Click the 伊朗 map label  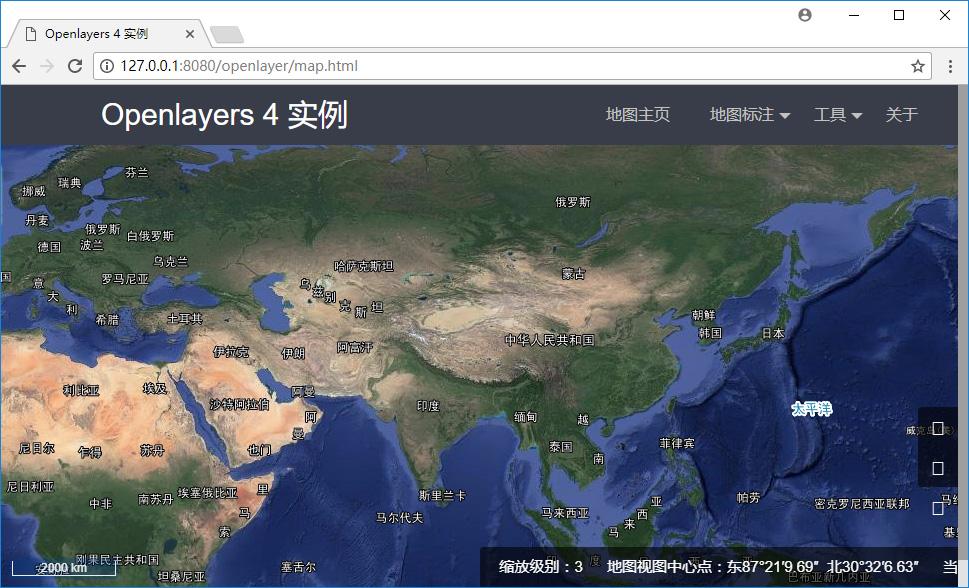(293, 353)
